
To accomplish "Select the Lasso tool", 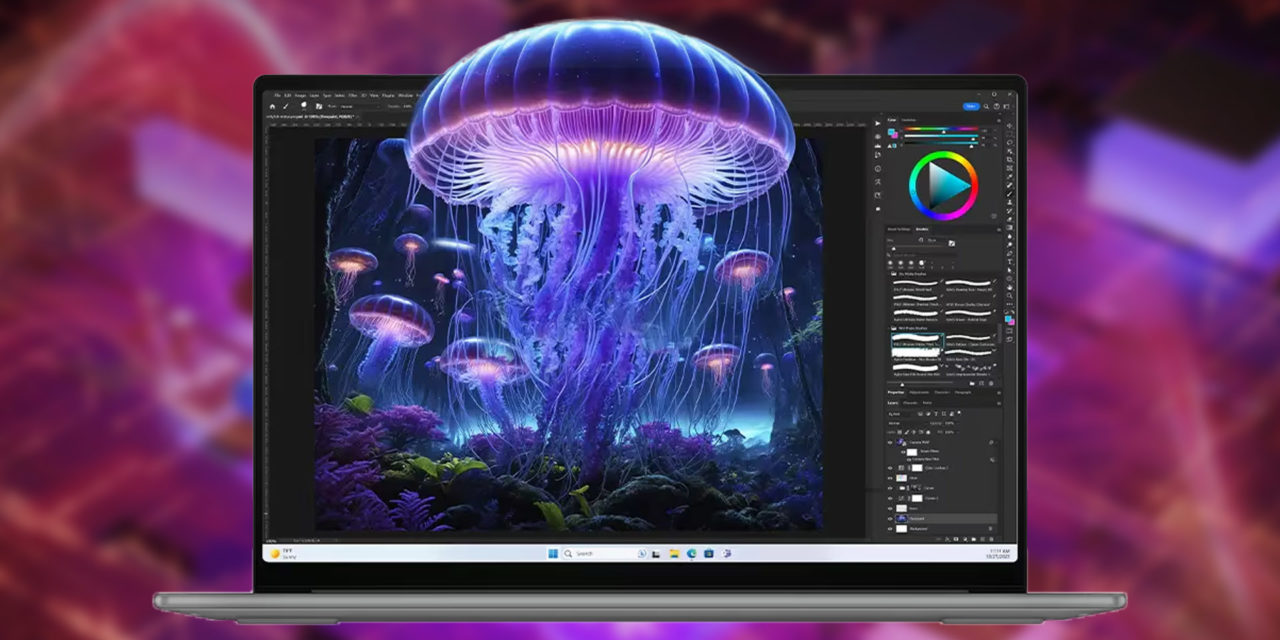I will pyautogui.click(x=1009, y=143).
